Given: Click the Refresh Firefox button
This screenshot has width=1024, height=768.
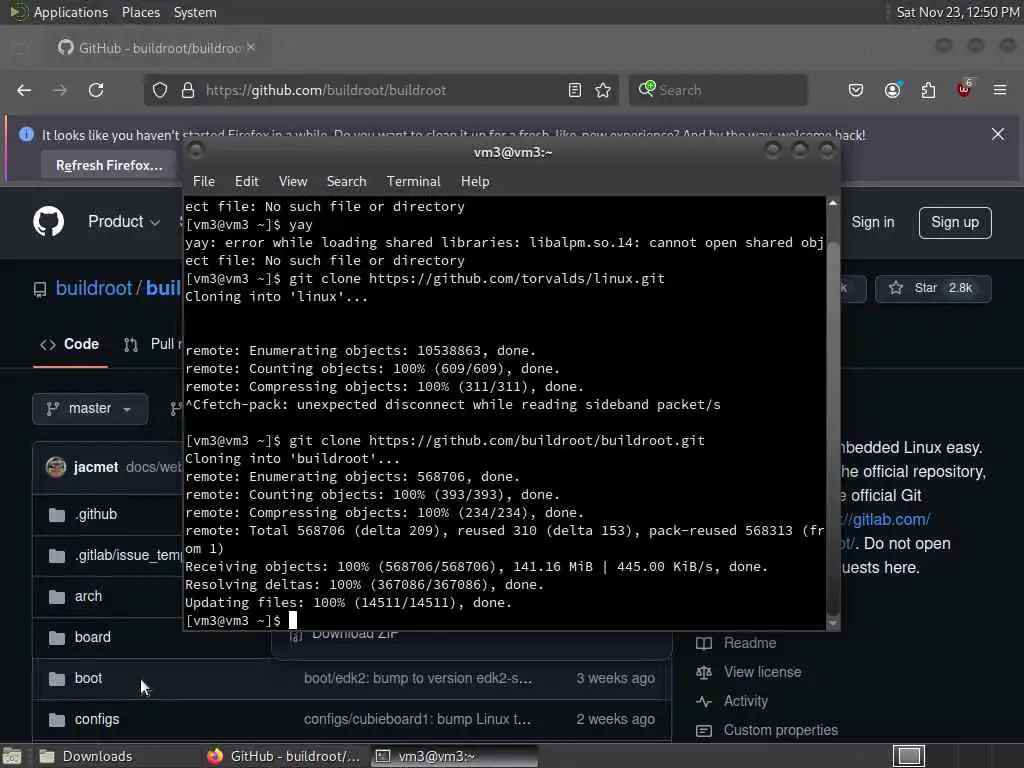Looking at the screenshot, I should [109, 165].
